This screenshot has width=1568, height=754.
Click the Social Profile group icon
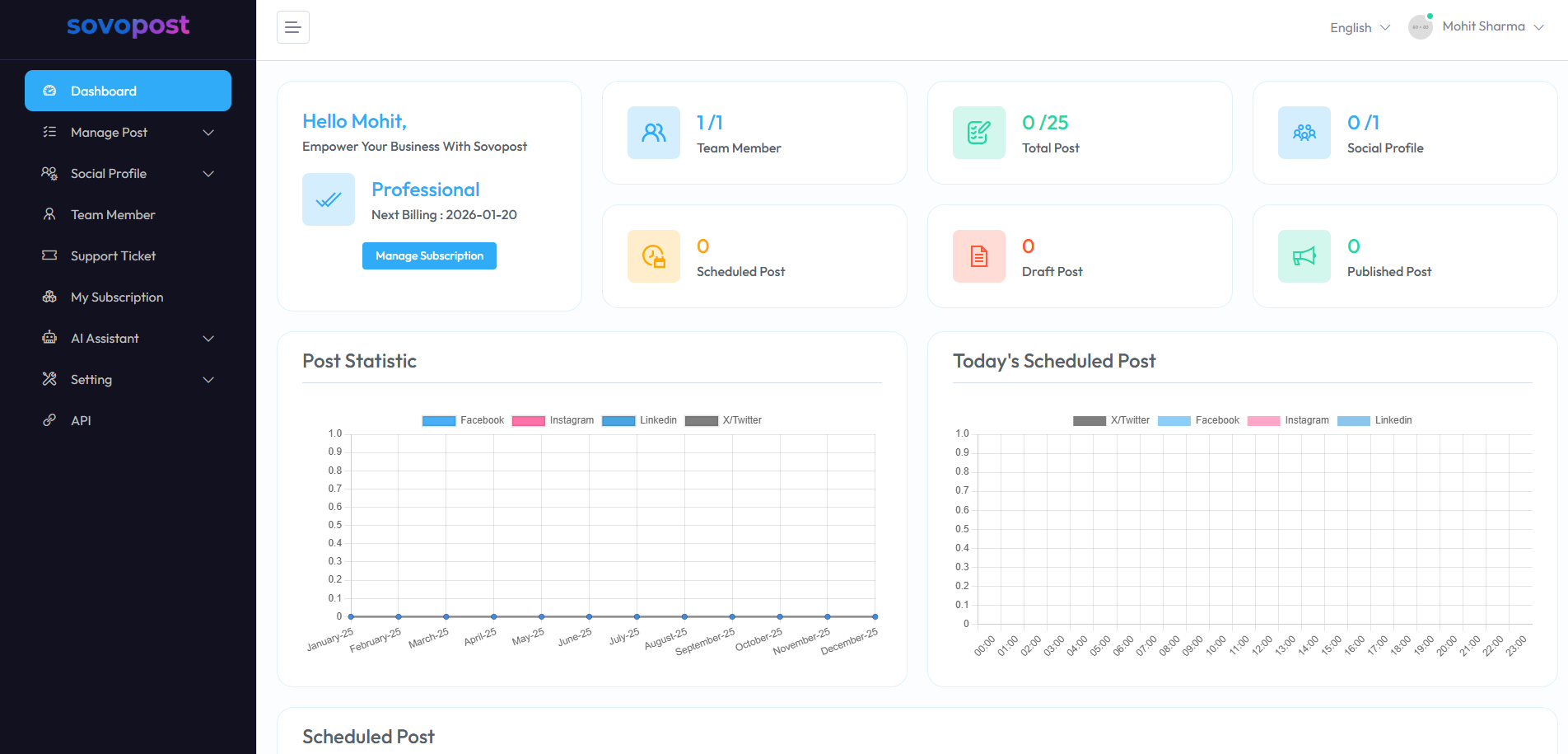pos(1304,133)
